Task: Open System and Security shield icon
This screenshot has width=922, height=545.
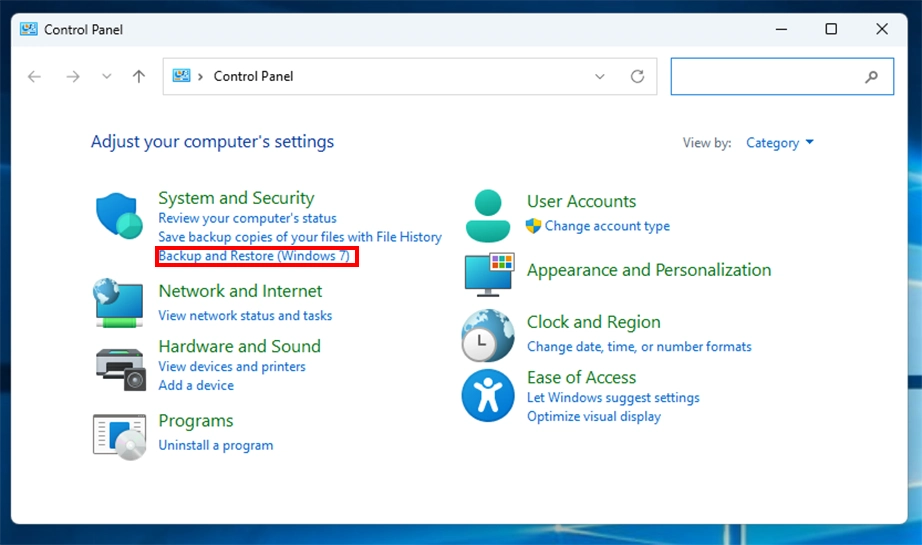Action: [x=119, y=216]
